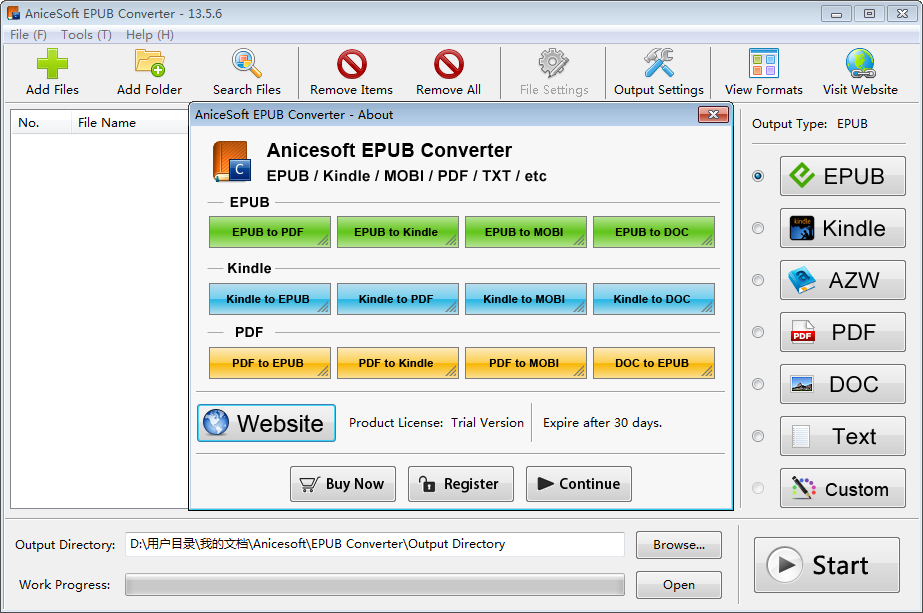This screenshot has width=923, height=613.
Task: Choose the Text output format button
Action: tap(842, 436)
